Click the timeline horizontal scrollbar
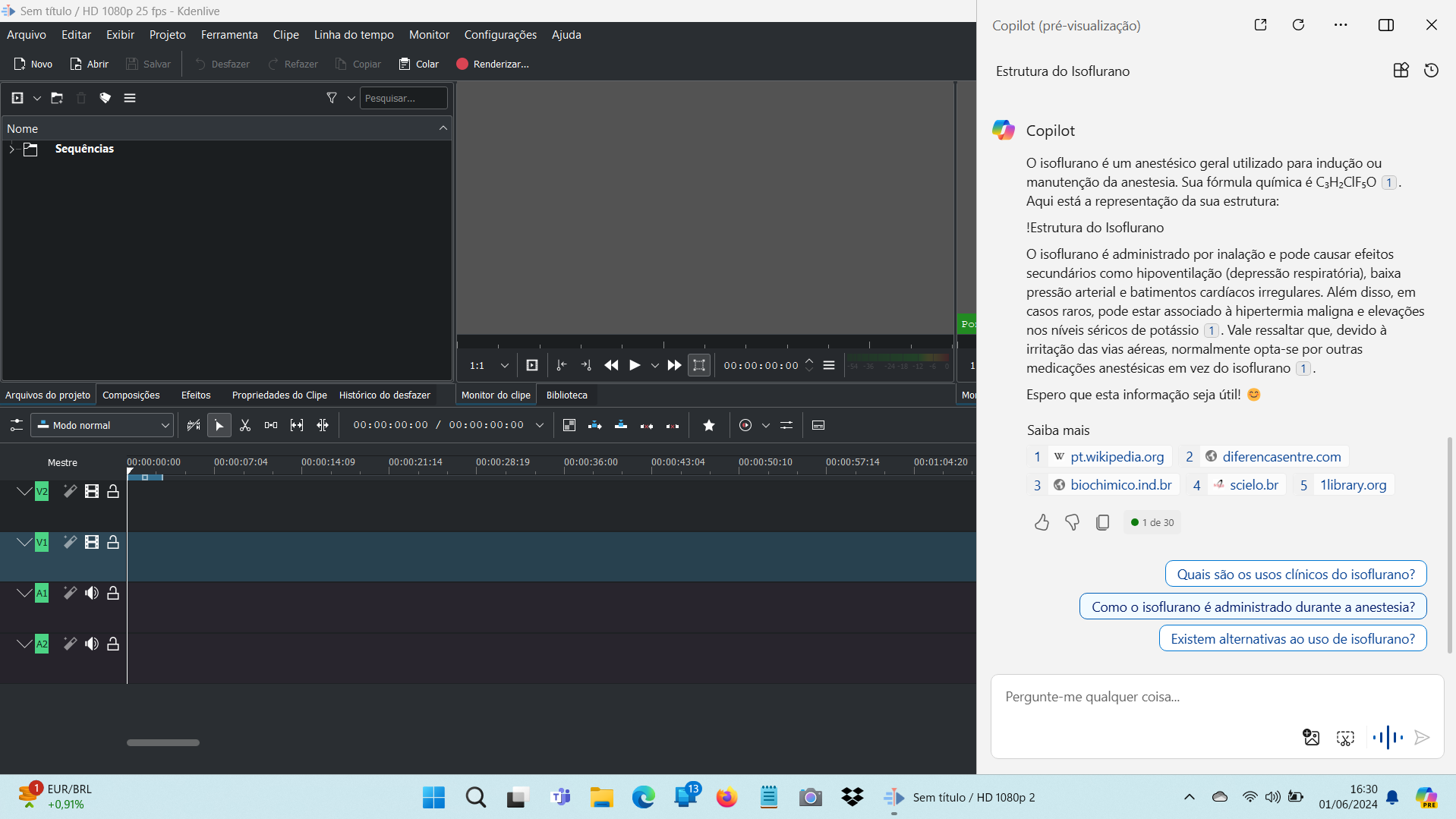Screen dimensions: 1456x819 coord(163,742)
